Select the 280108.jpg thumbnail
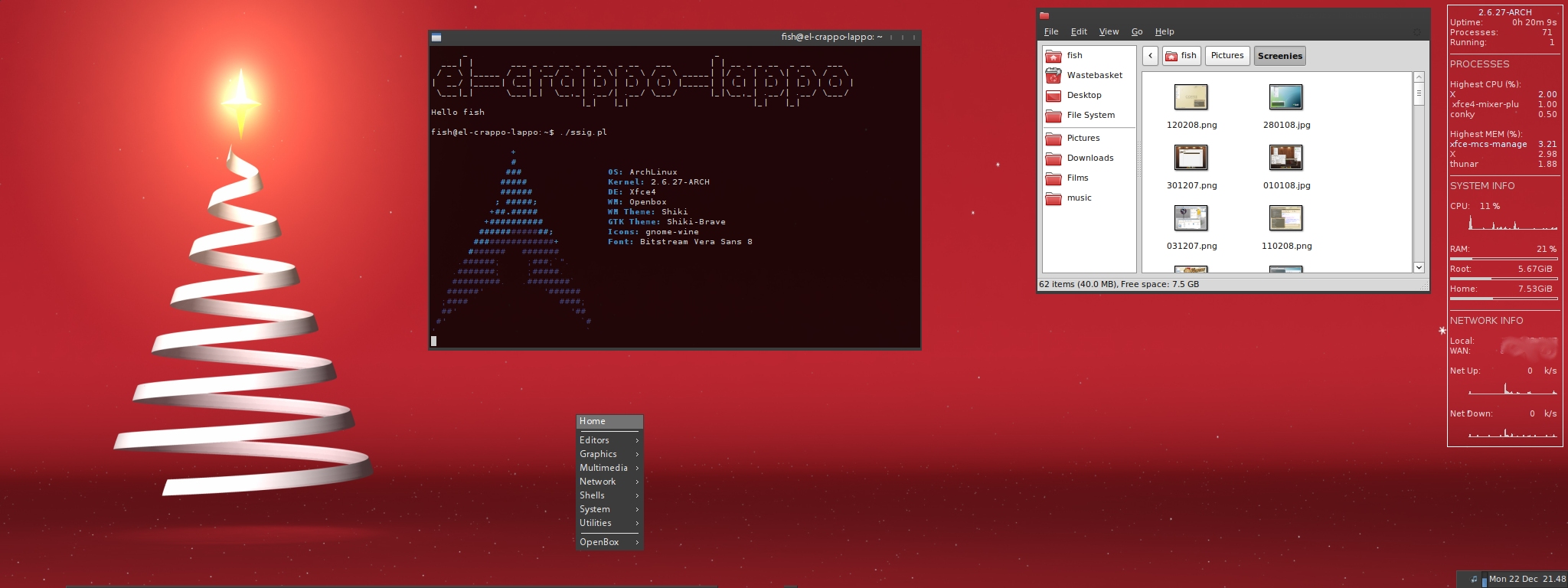The width and height of the screenshot is (1568, 588). (1285, 98)
